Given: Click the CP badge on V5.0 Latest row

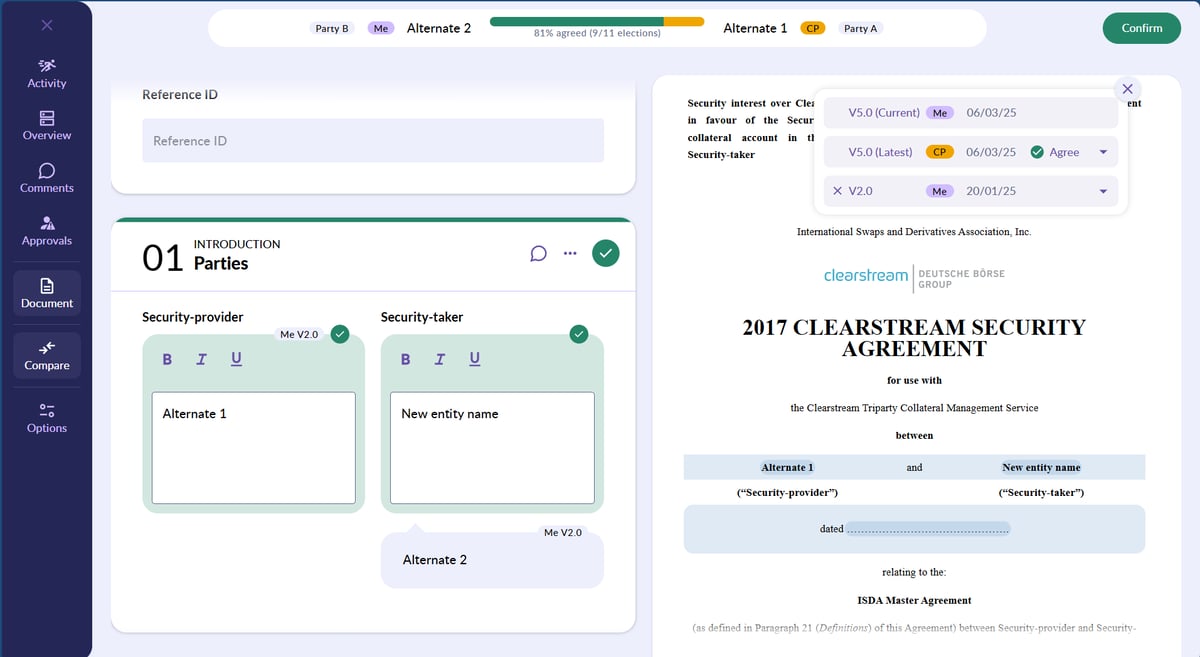Looking at the screenshot, I should click(939, 152).
